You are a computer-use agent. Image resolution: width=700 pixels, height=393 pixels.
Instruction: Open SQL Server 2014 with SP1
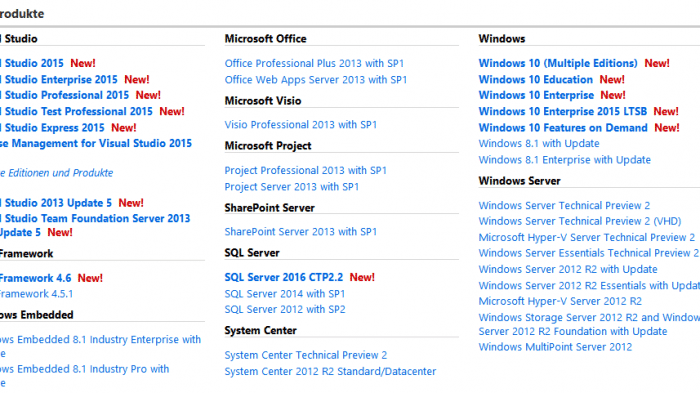(x=285, y=294)
